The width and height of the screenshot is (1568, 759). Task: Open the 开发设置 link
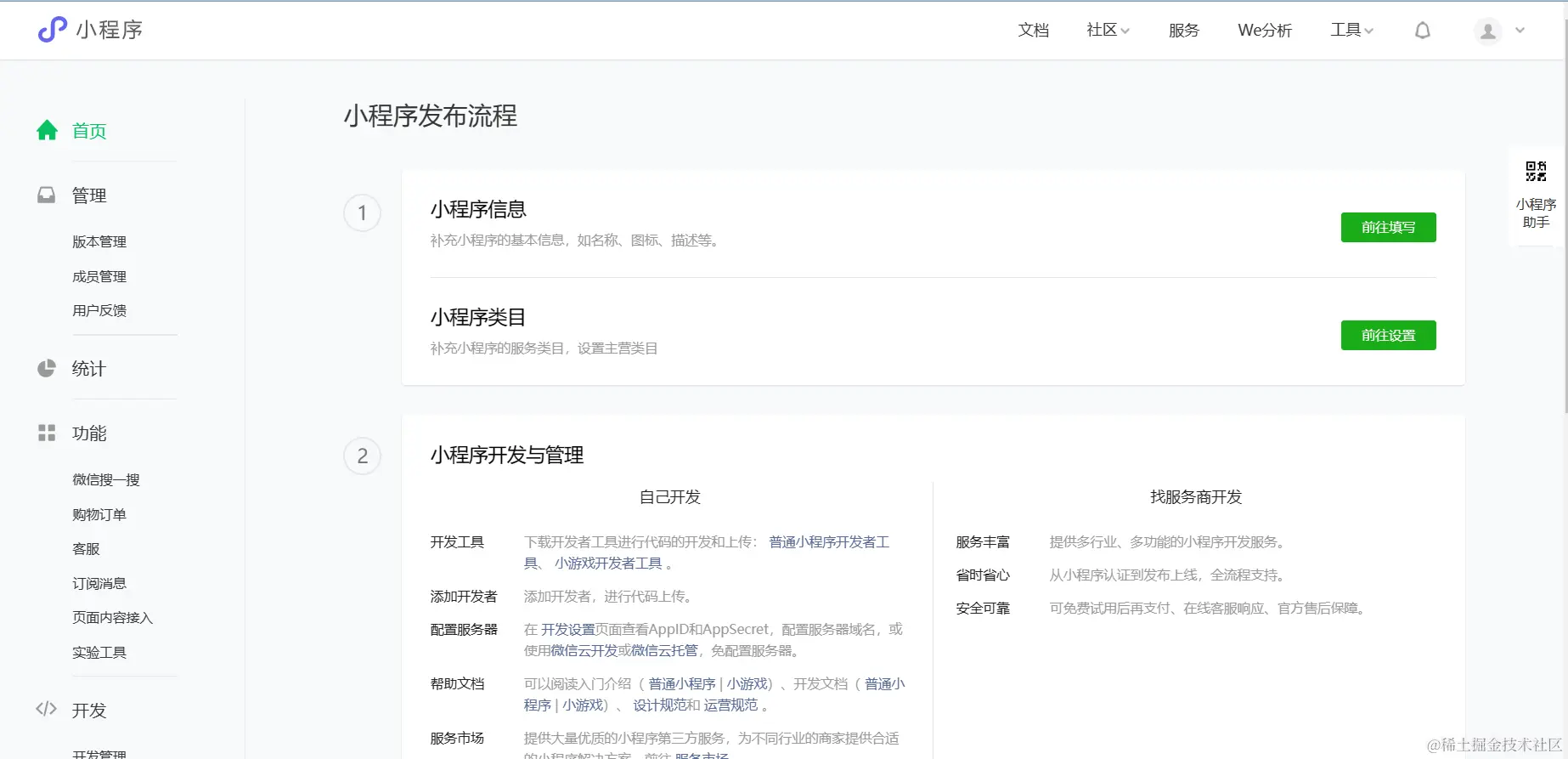pyautogui.click(x=568, y=630)
